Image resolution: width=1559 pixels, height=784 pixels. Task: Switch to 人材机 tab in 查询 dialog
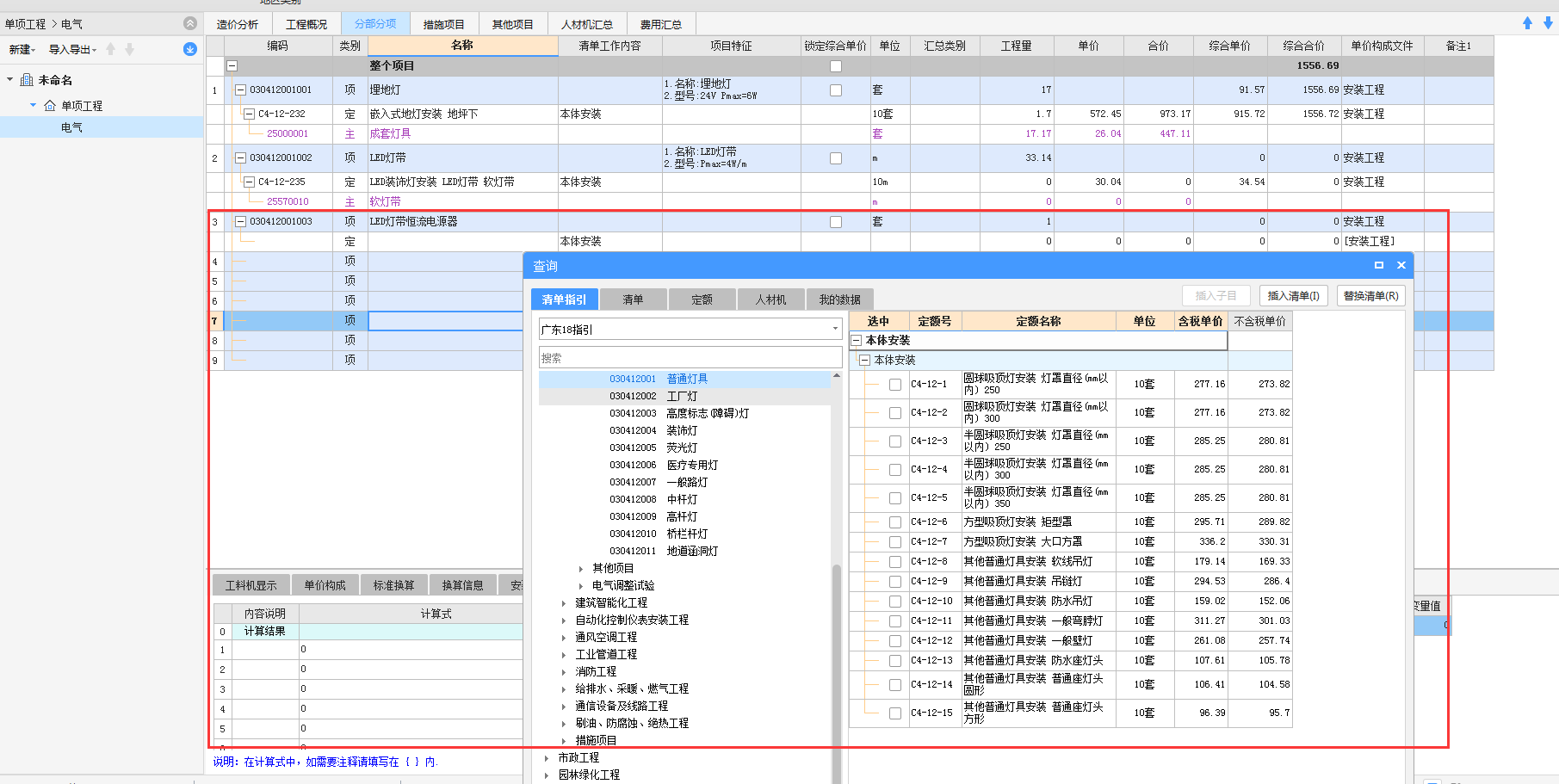770,299
